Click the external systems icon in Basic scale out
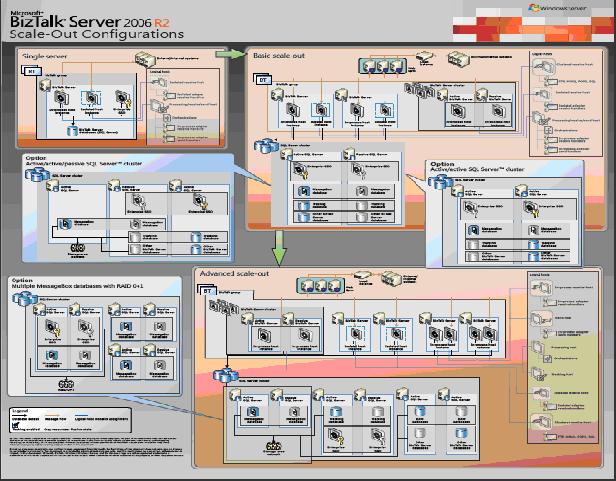Image resolution: width=616 pixels, height=481 pixels. pyautogui.click(x=458, y=59)
